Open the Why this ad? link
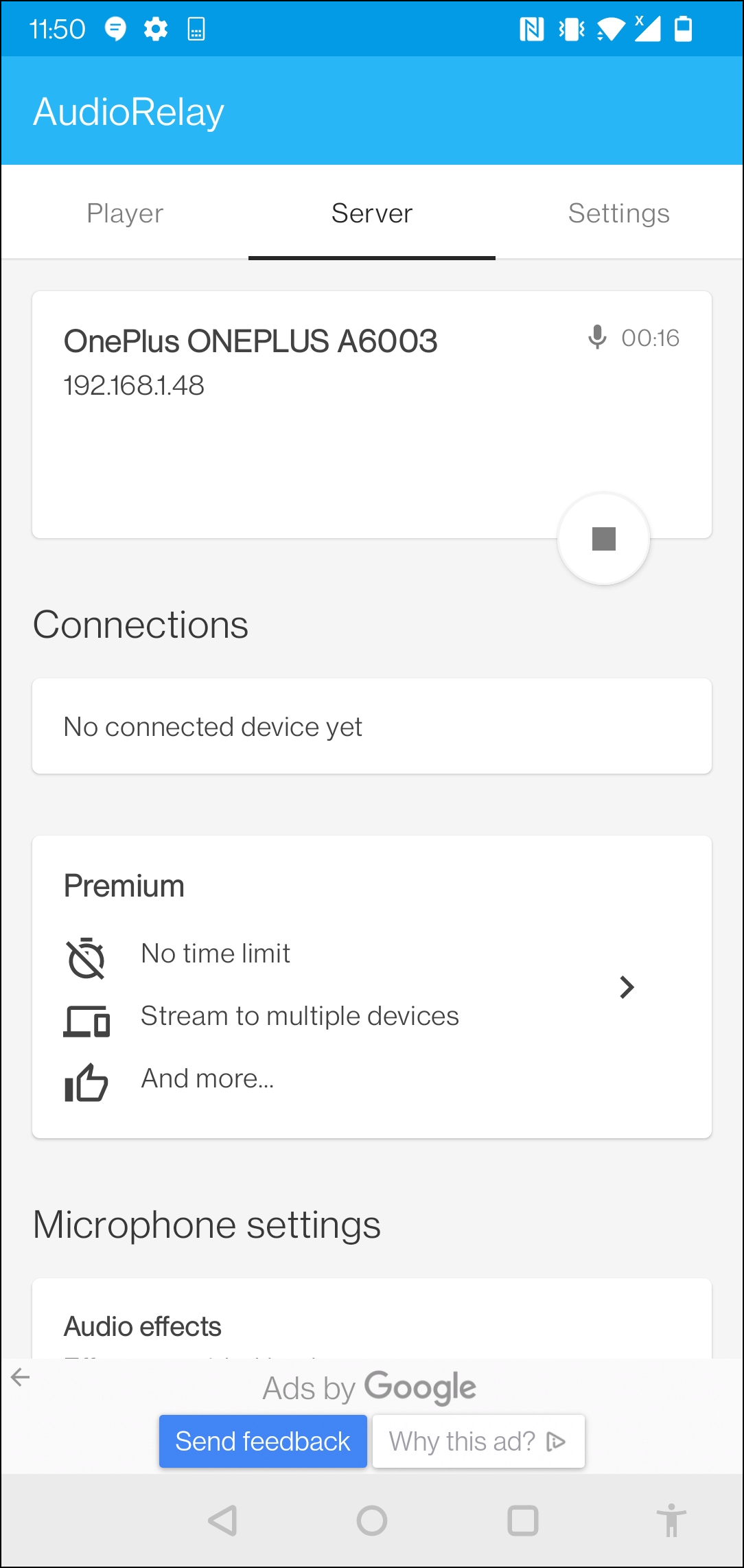Viewport: 744px width, 1568px height. click(478, 1441)
